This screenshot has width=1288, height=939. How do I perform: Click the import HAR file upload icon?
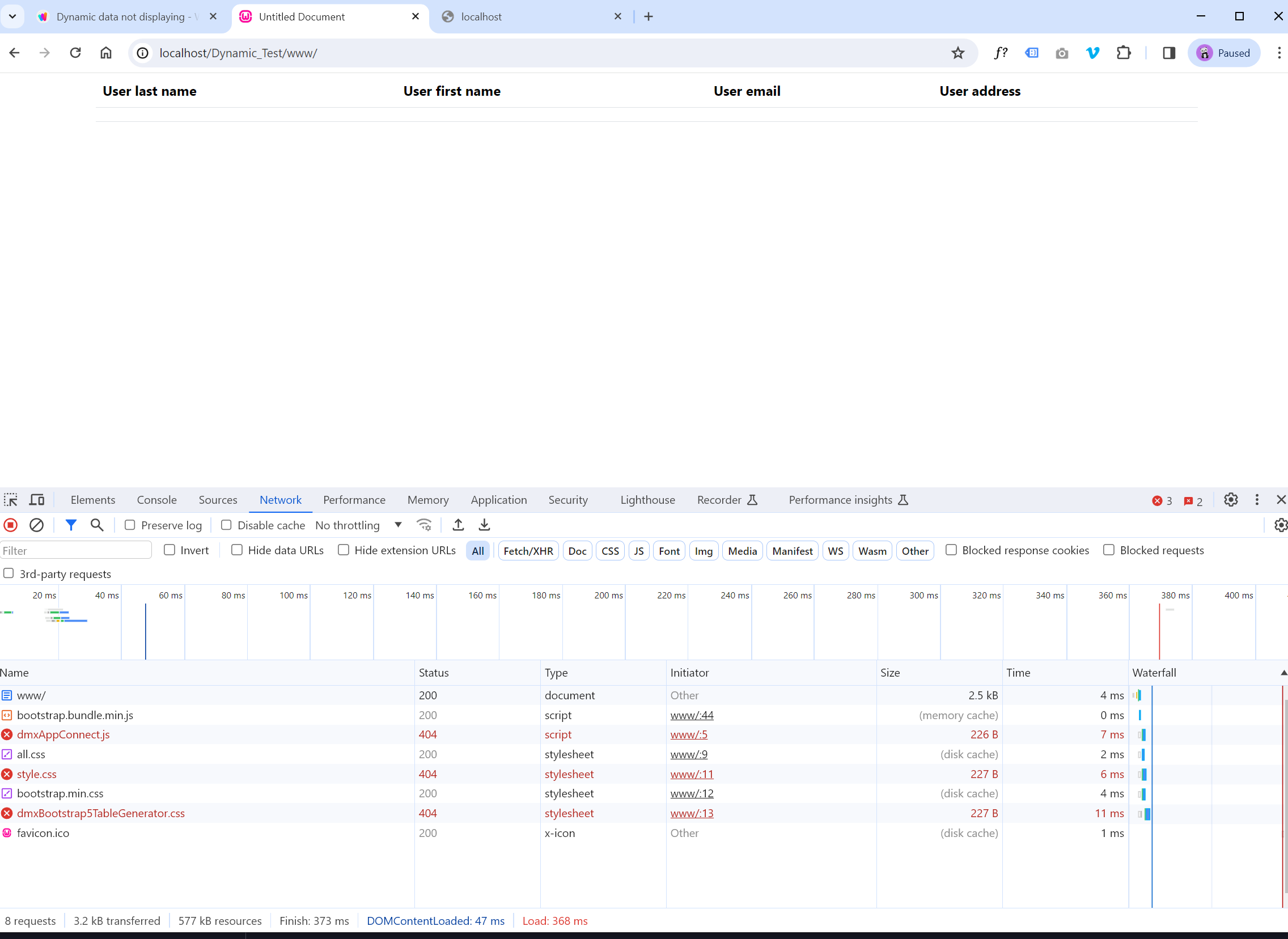(457, 525)
